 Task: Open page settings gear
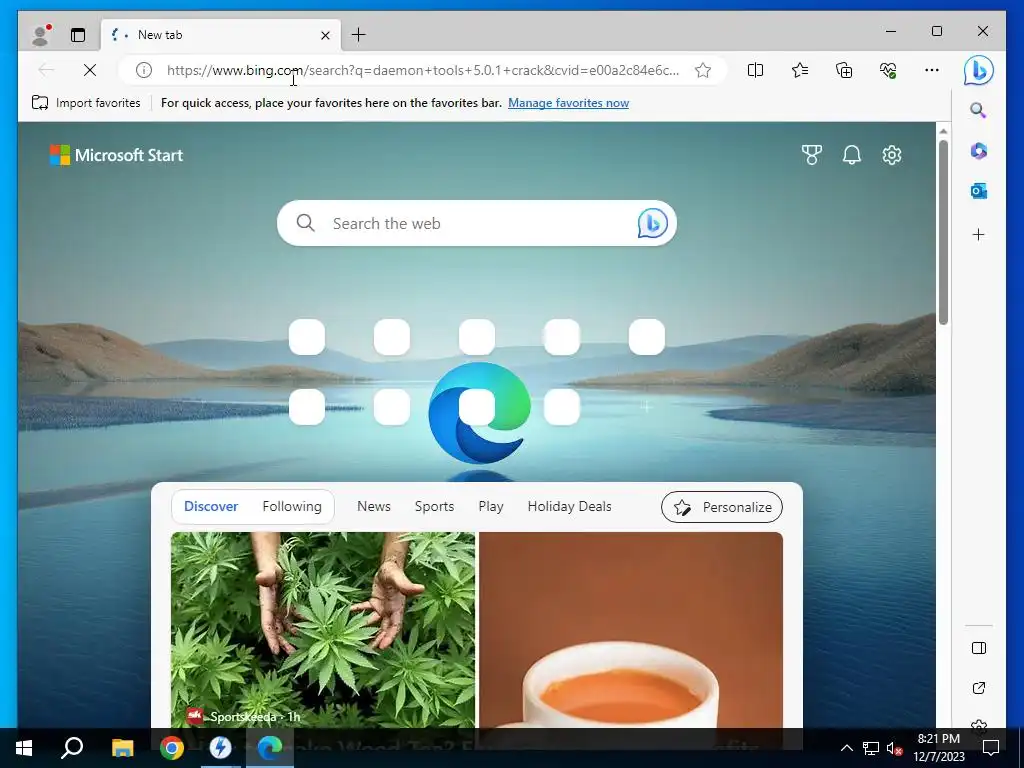pos(892,155)
